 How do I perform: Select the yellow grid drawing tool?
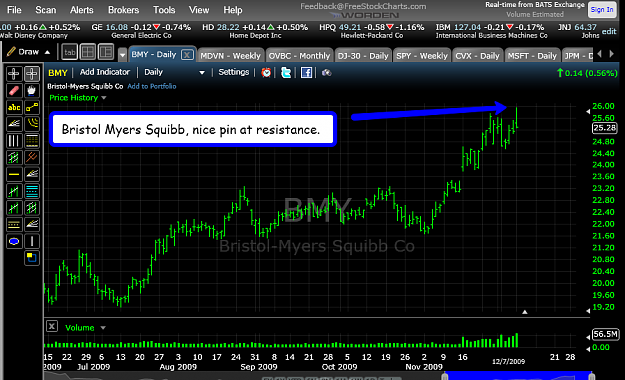31,141
